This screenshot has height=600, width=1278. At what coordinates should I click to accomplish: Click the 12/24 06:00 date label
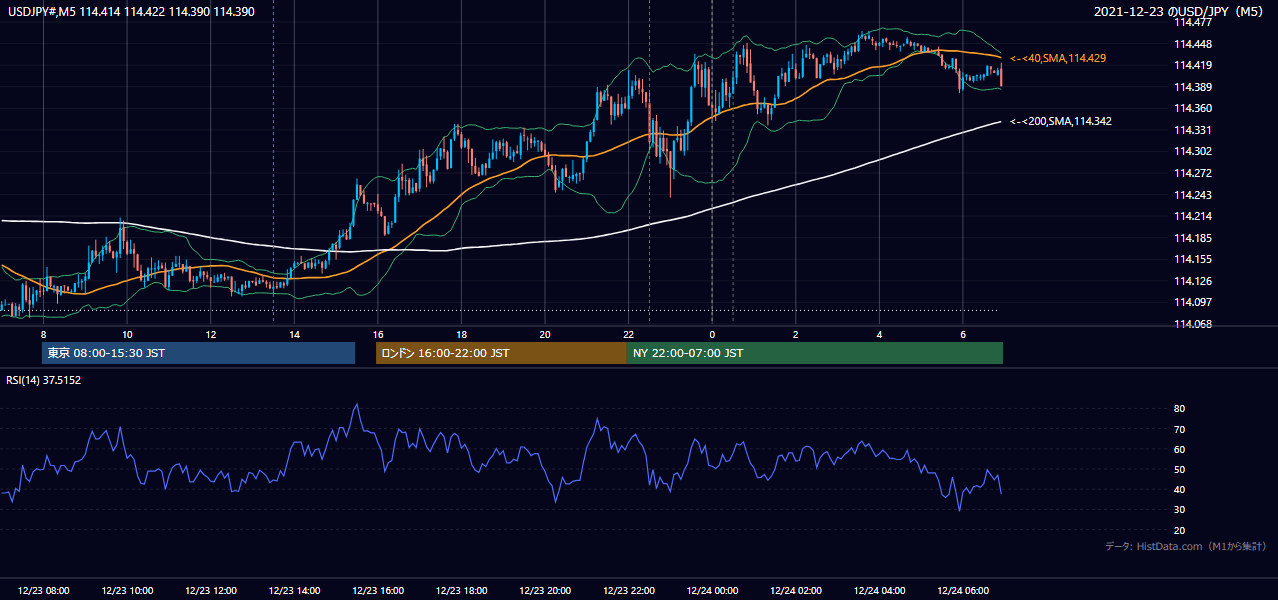click(x=962, y=591)
